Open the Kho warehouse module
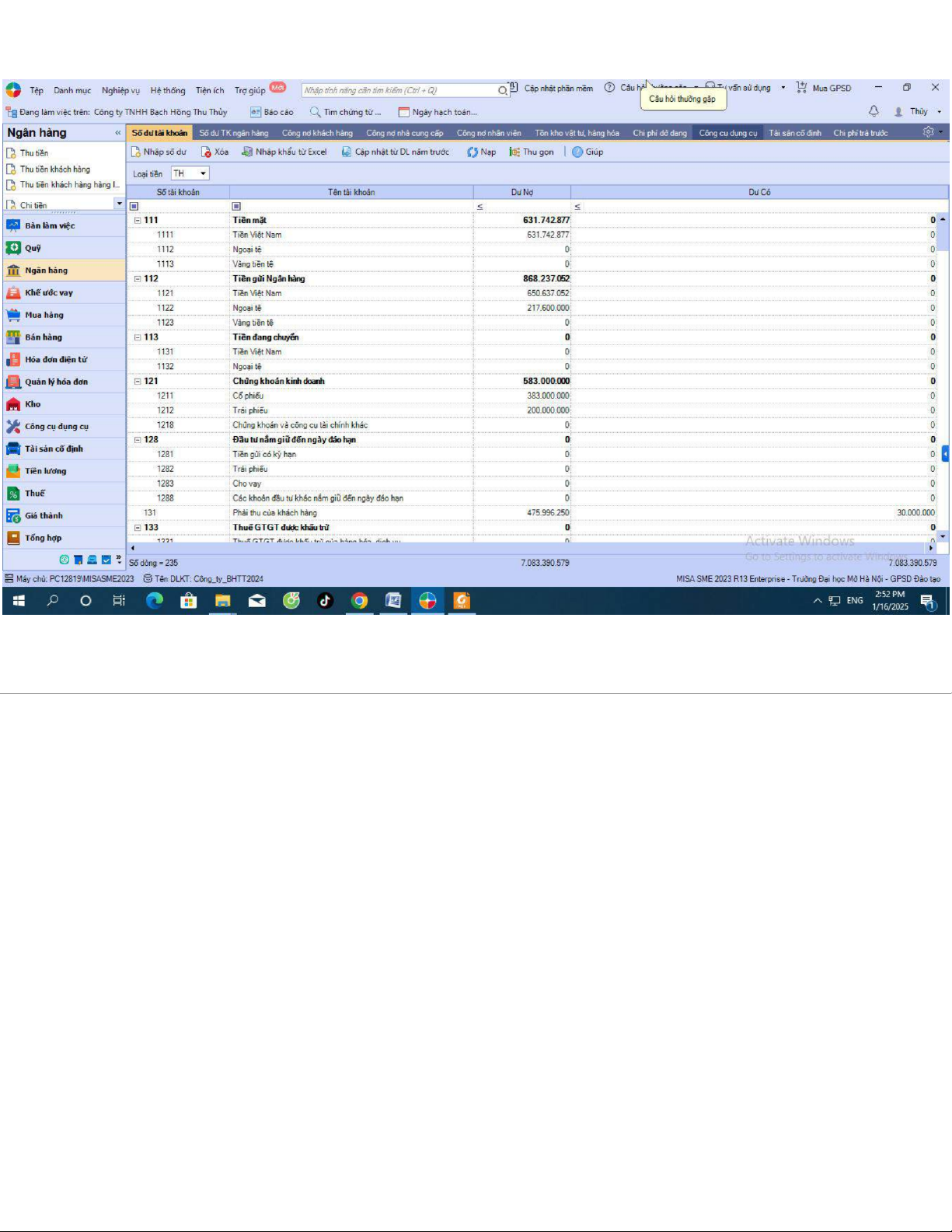 (x=33, y=404)
